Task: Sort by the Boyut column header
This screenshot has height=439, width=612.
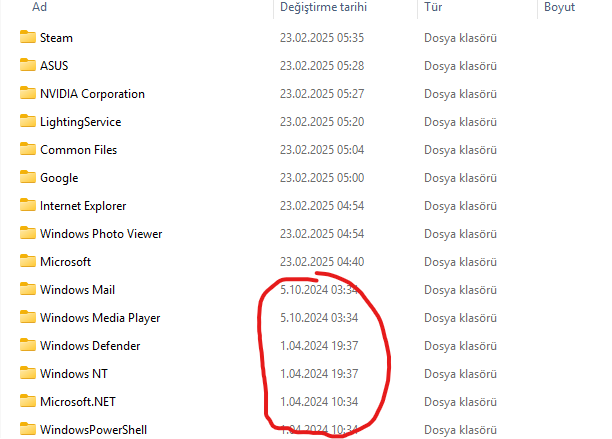Action: (x=560, y=7)
